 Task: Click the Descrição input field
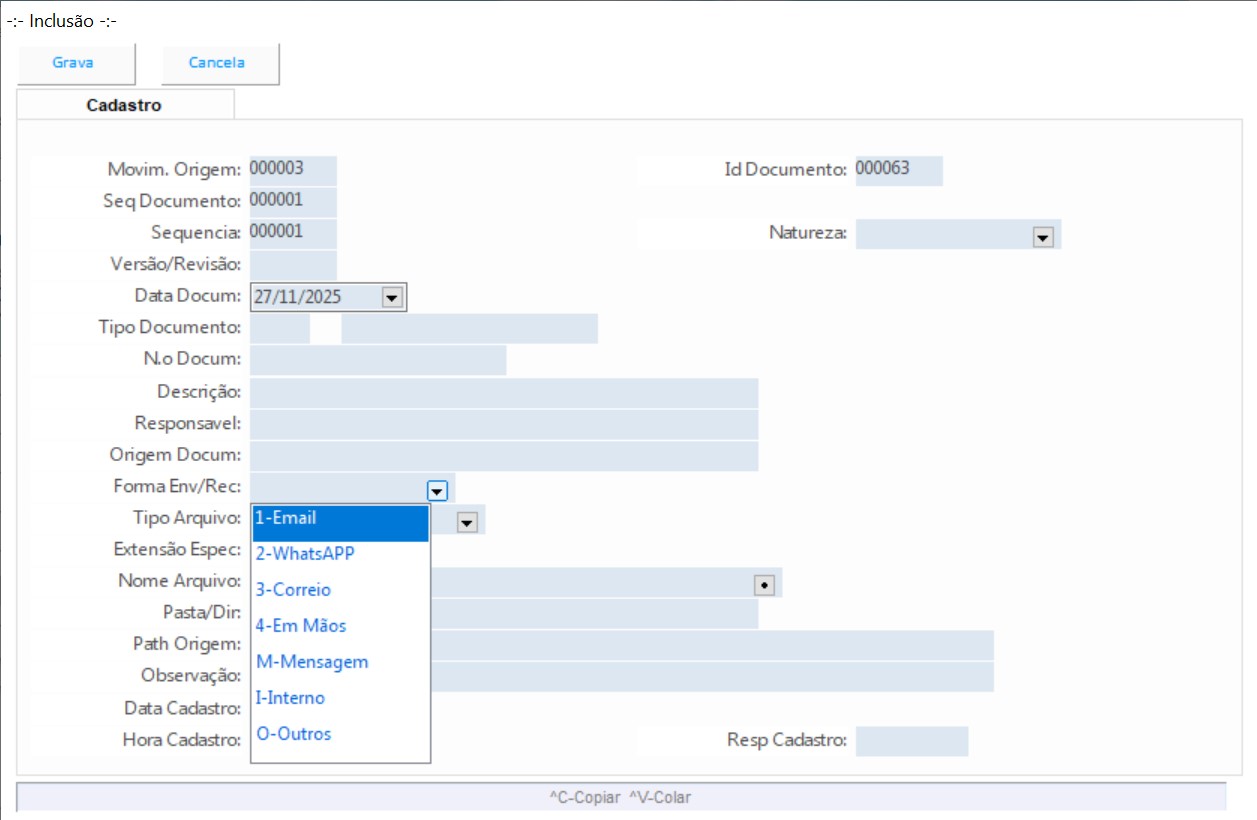[x=503, y=393]
